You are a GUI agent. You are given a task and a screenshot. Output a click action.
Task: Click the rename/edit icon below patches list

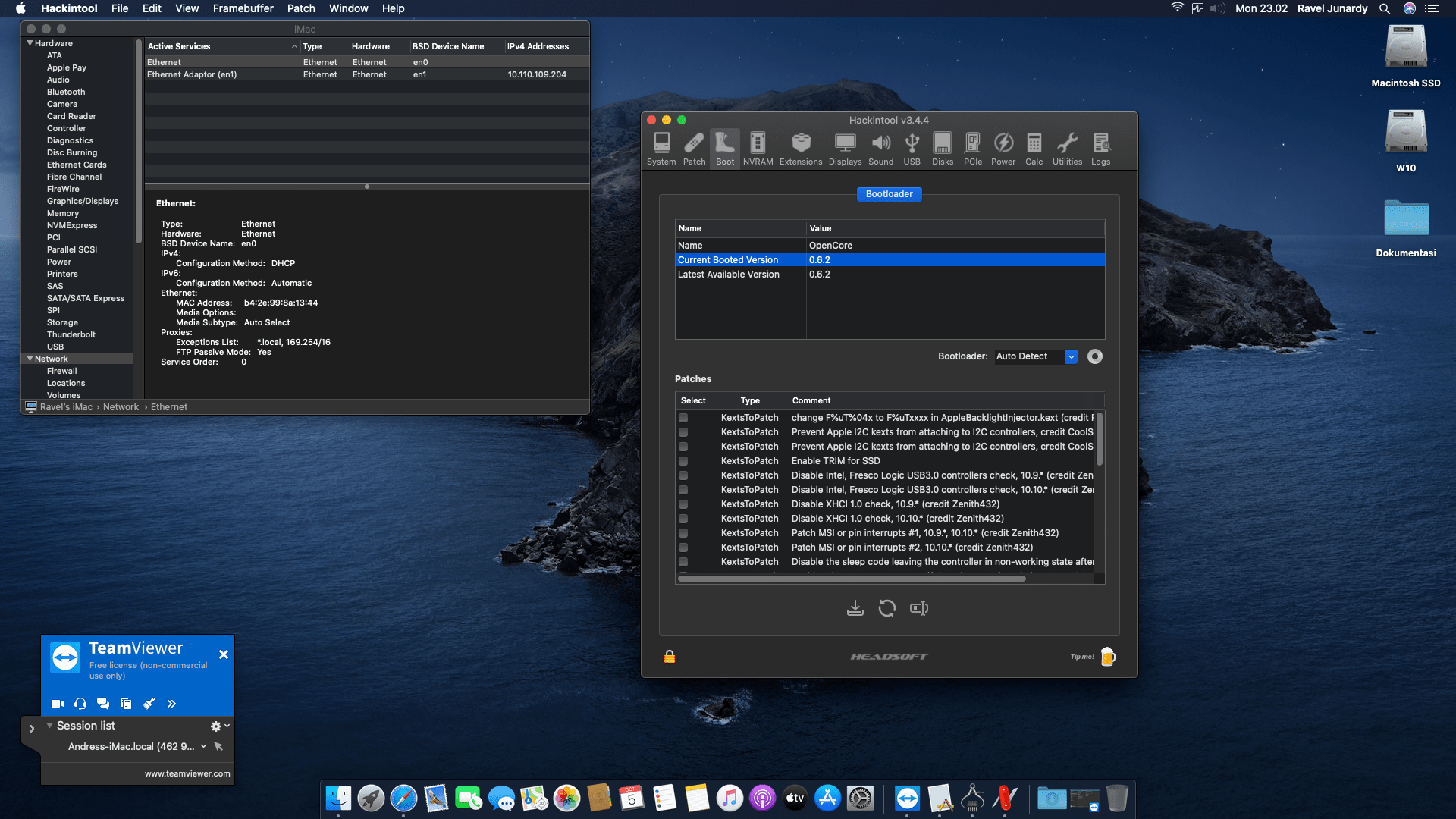point(919,608)
